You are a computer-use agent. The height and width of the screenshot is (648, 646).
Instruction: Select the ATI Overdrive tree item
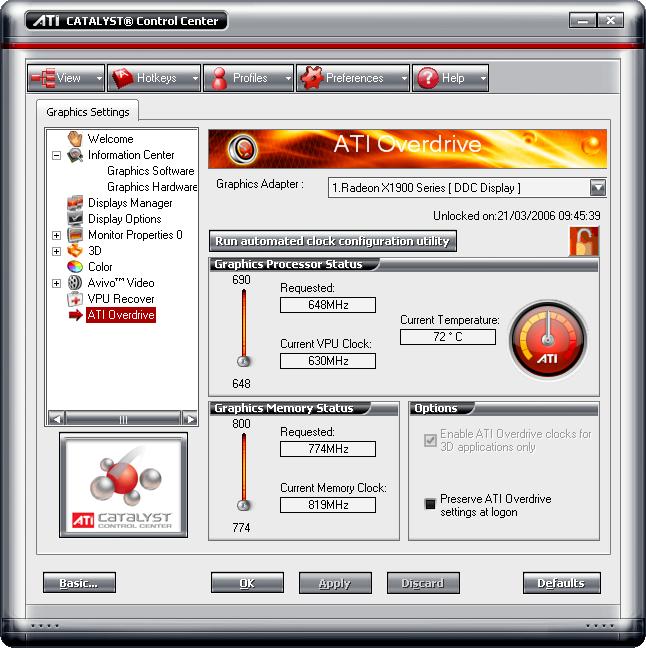coord(121,315)
